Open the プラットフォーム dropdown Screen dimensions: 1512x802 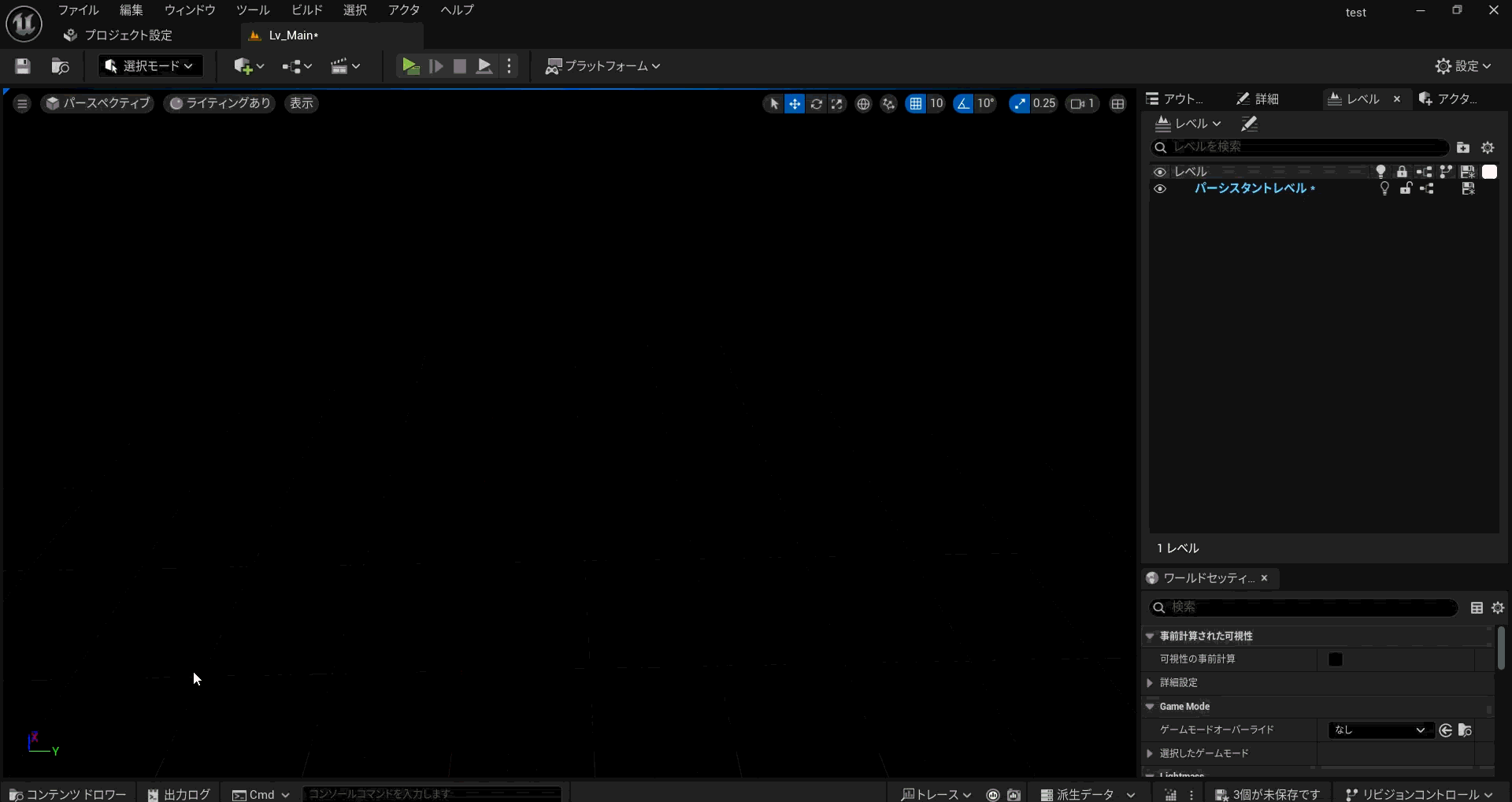[x=602, y=66]
